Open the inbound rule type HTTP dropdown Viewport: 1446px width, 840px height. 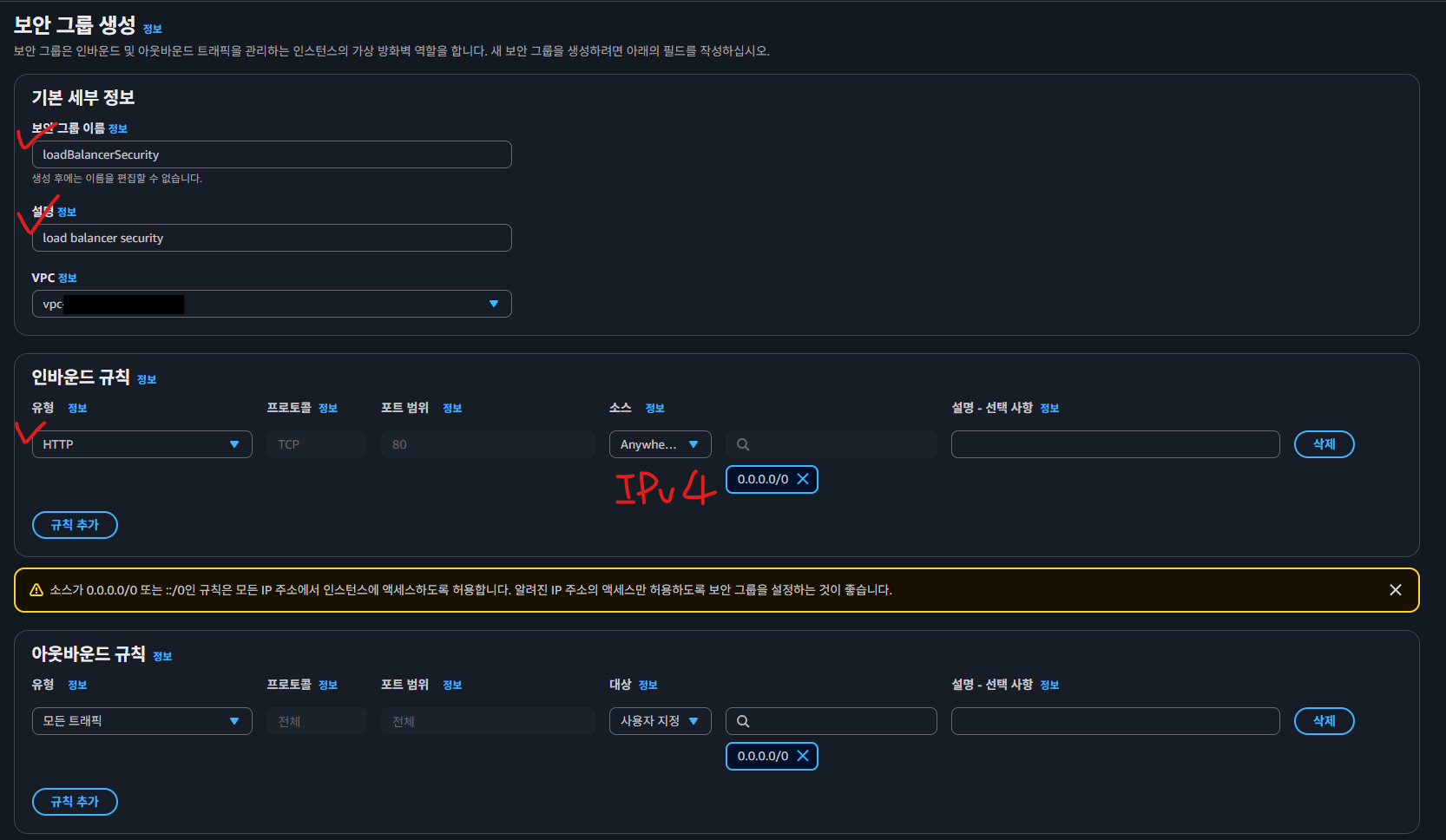click(x=141, y=444)
